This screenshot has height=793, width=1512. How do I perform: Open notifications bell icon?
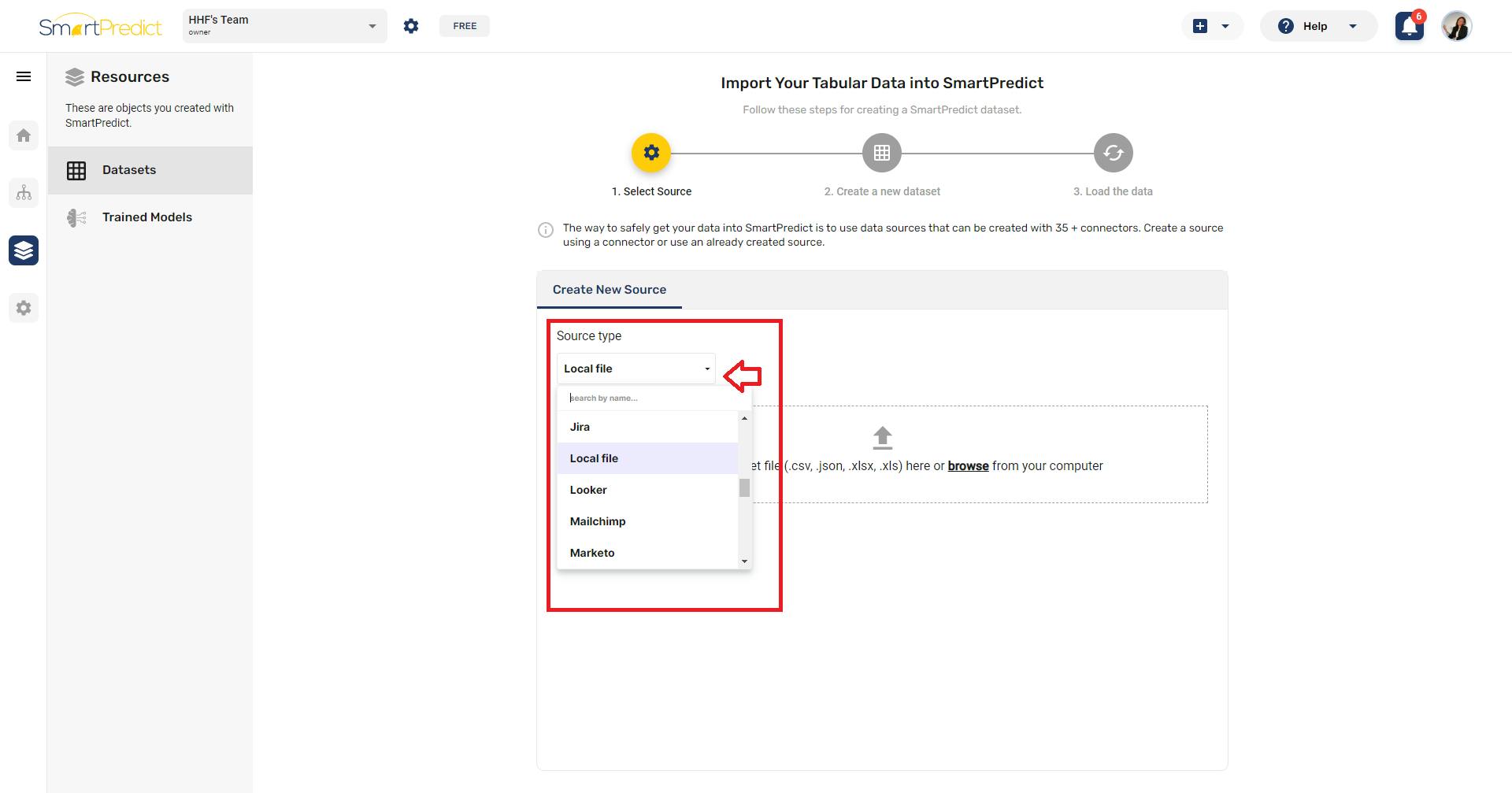pos(1410,26)
